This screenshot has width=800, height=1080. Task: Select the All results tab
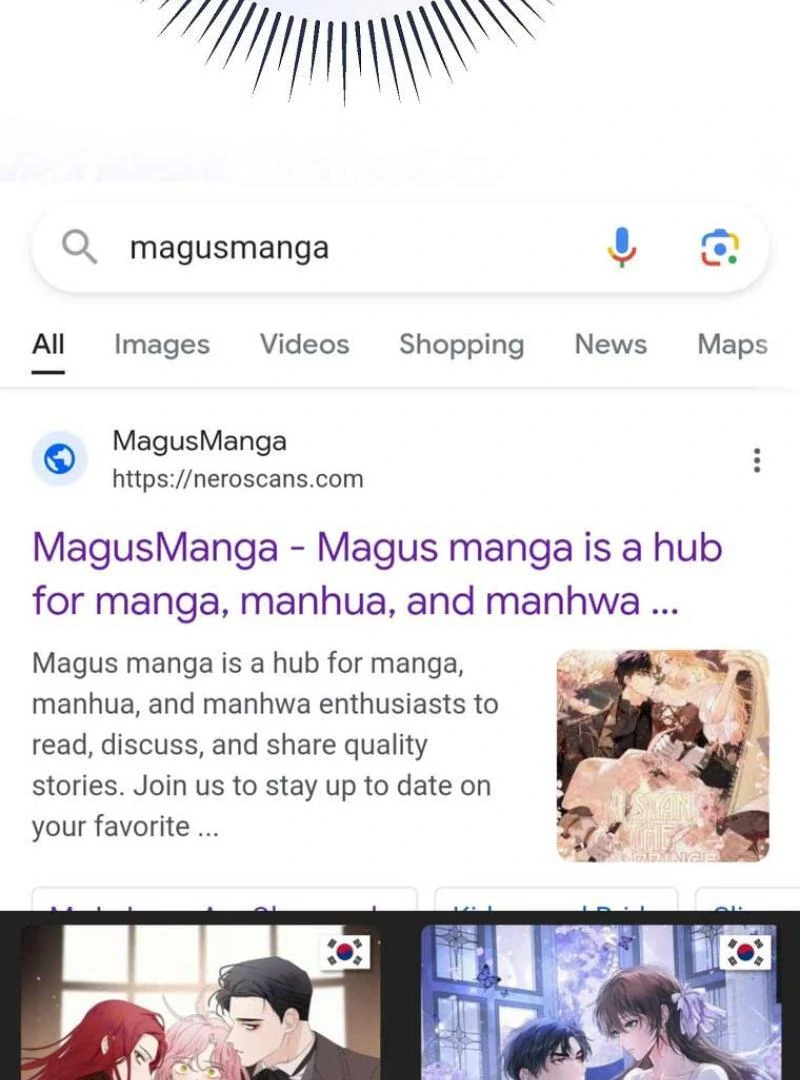[48, 344]
